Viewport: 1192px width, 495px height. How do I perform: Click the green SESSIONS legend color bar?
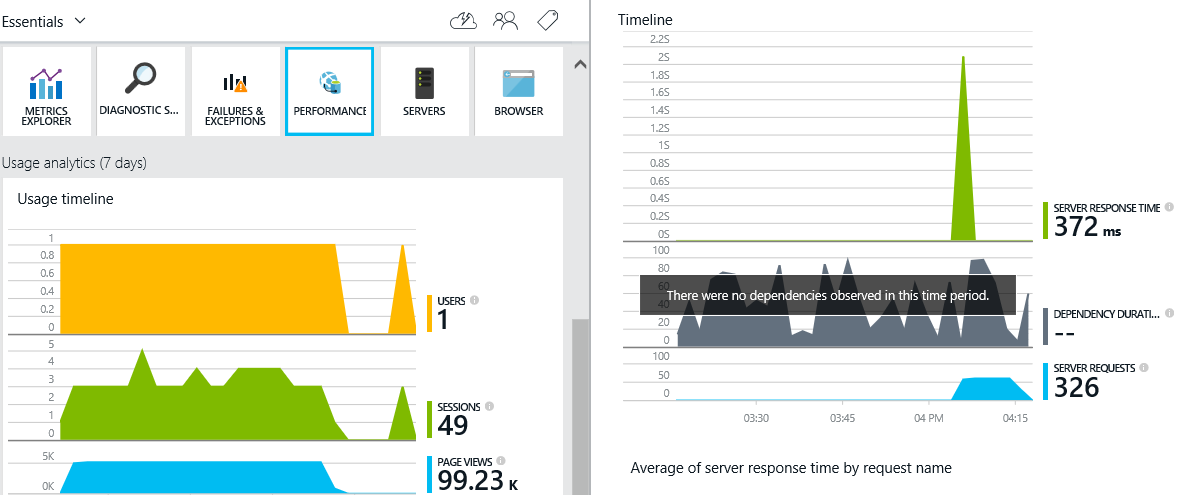(430, 419)
